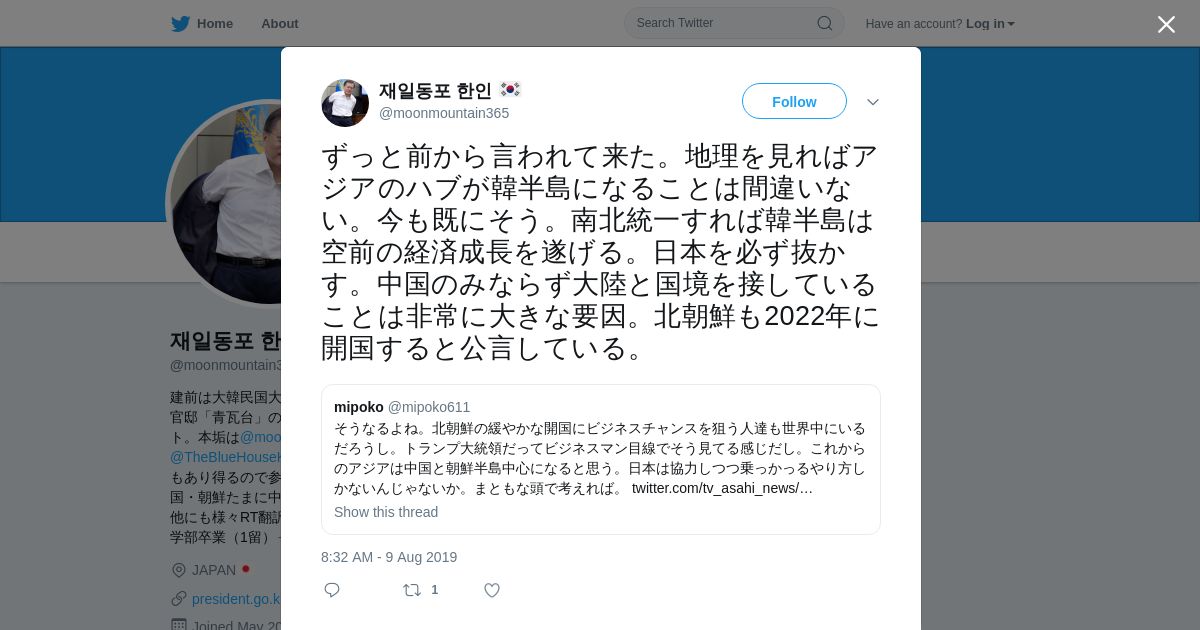Retweet using the retweet arrows icon
Image resolution: width=1200 pixels, height=630 pixels.
click(411, 590)
